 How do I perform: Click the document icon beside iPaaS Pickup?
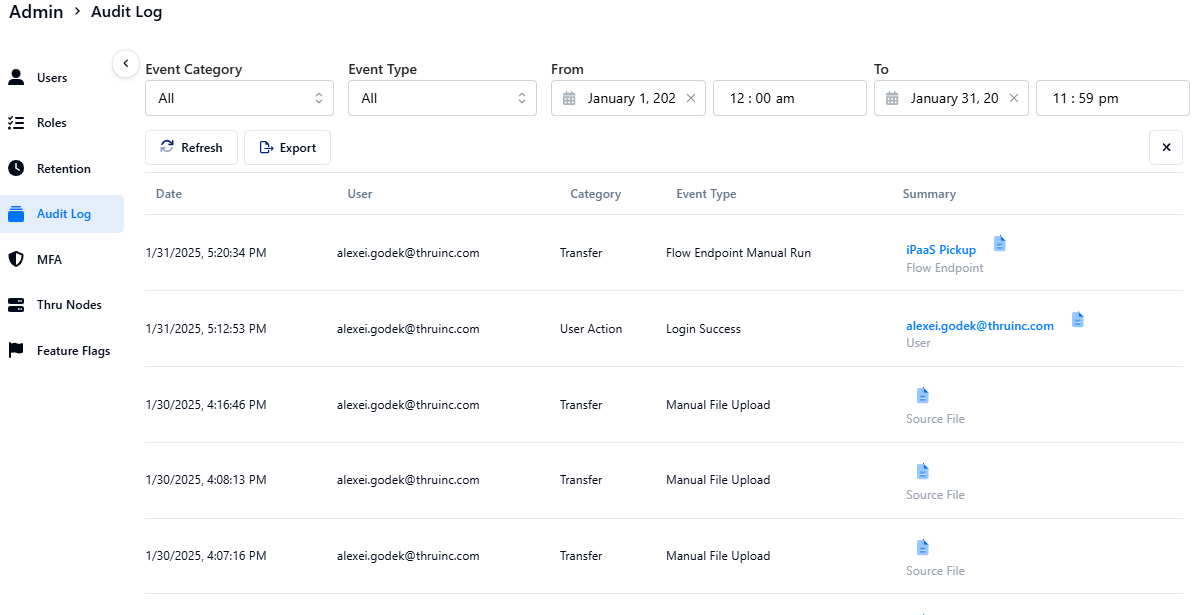(999, 243)
